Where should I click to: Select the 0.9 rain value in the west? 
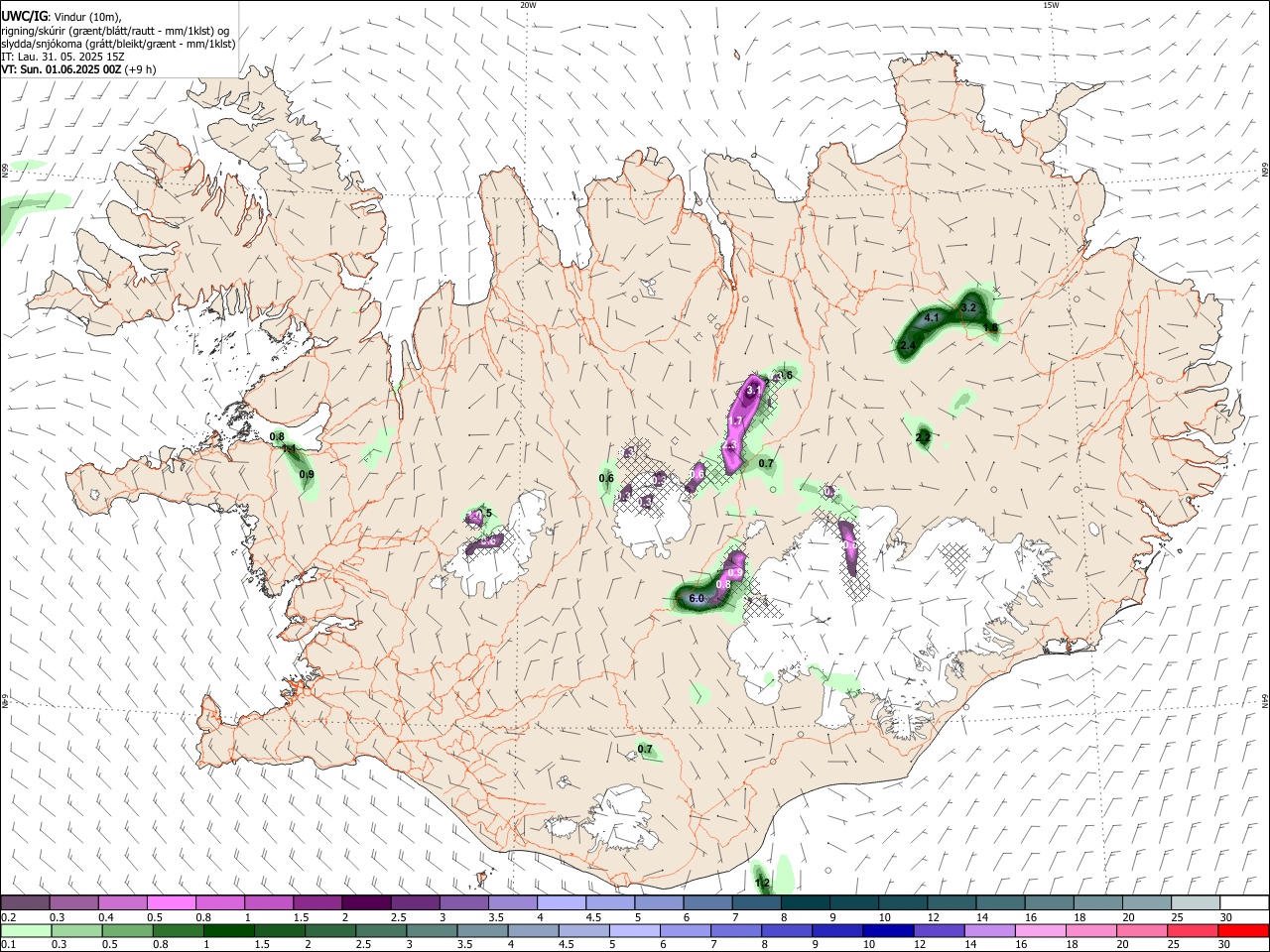[307, 475]
